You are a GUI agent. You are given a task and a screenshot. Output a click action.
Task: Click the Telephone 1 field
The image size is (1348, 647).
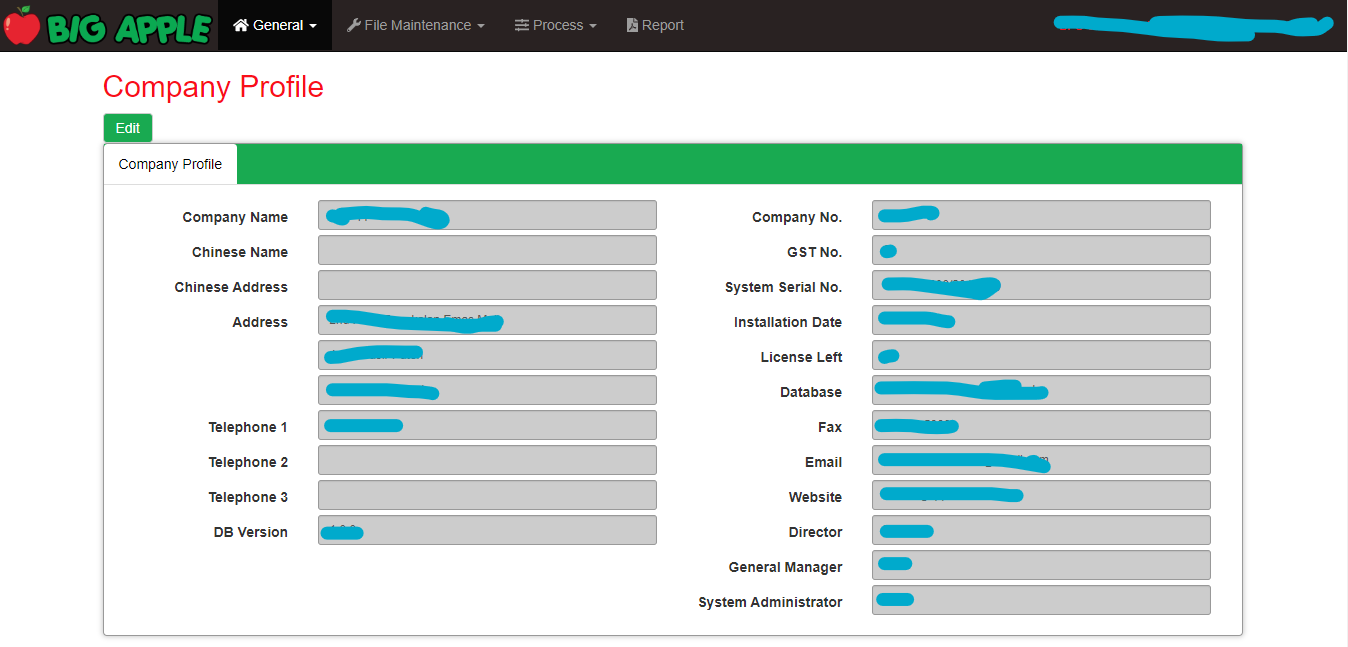[x=487, y=425]
